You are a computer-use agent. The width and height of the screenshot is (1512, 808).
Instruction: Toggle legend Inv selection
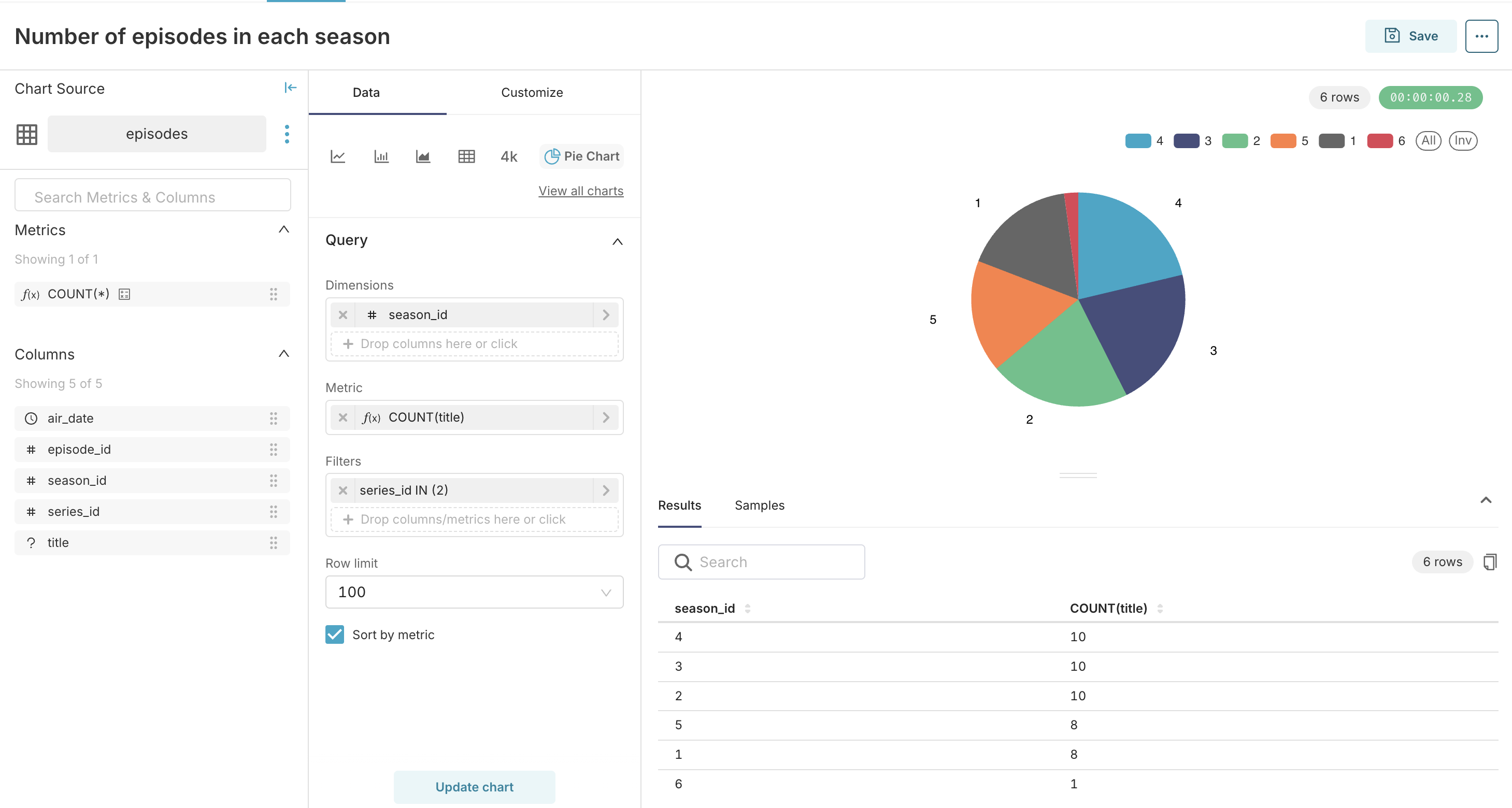click(1462, 141)
